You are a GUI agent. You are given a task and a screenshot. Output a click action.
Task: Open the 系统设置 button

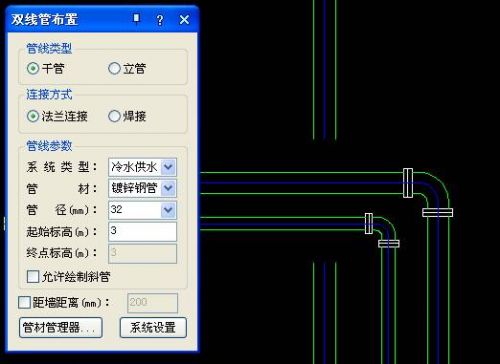click(x=153, y=328)
